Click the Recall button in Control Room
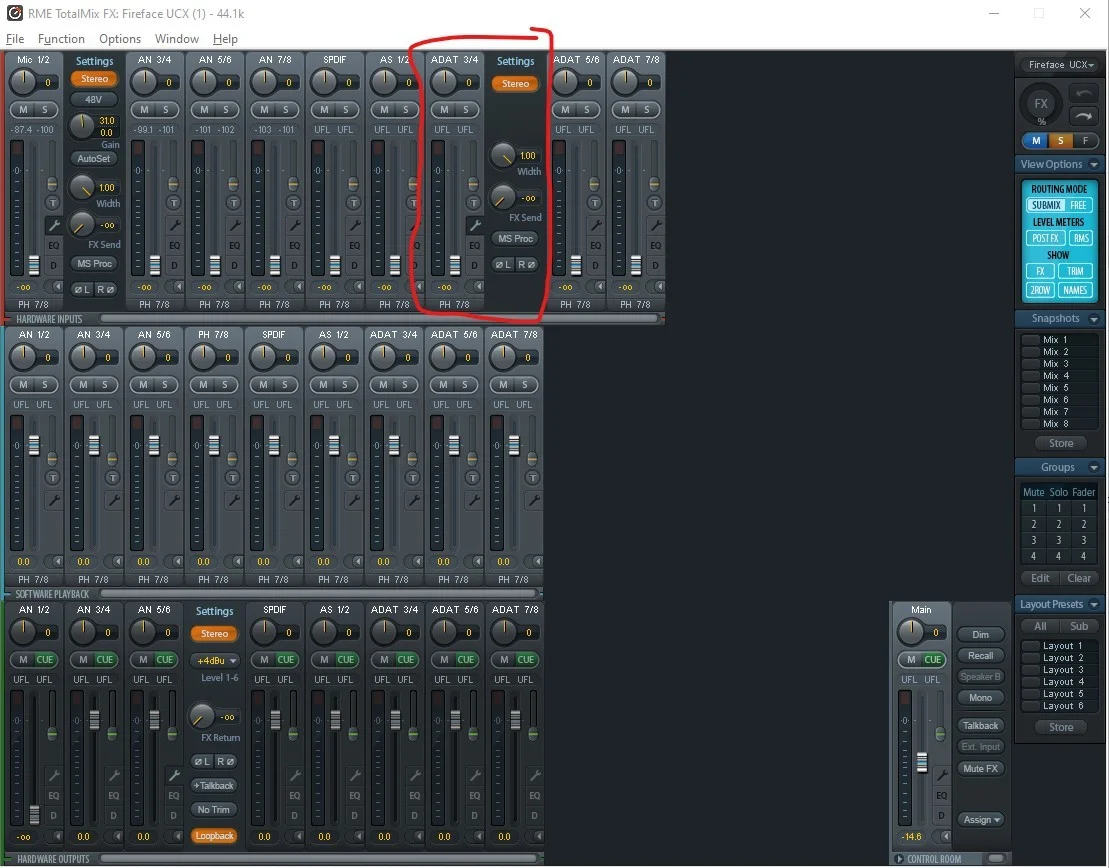This screenshot has height=868, width=1109. click(980, 656)
